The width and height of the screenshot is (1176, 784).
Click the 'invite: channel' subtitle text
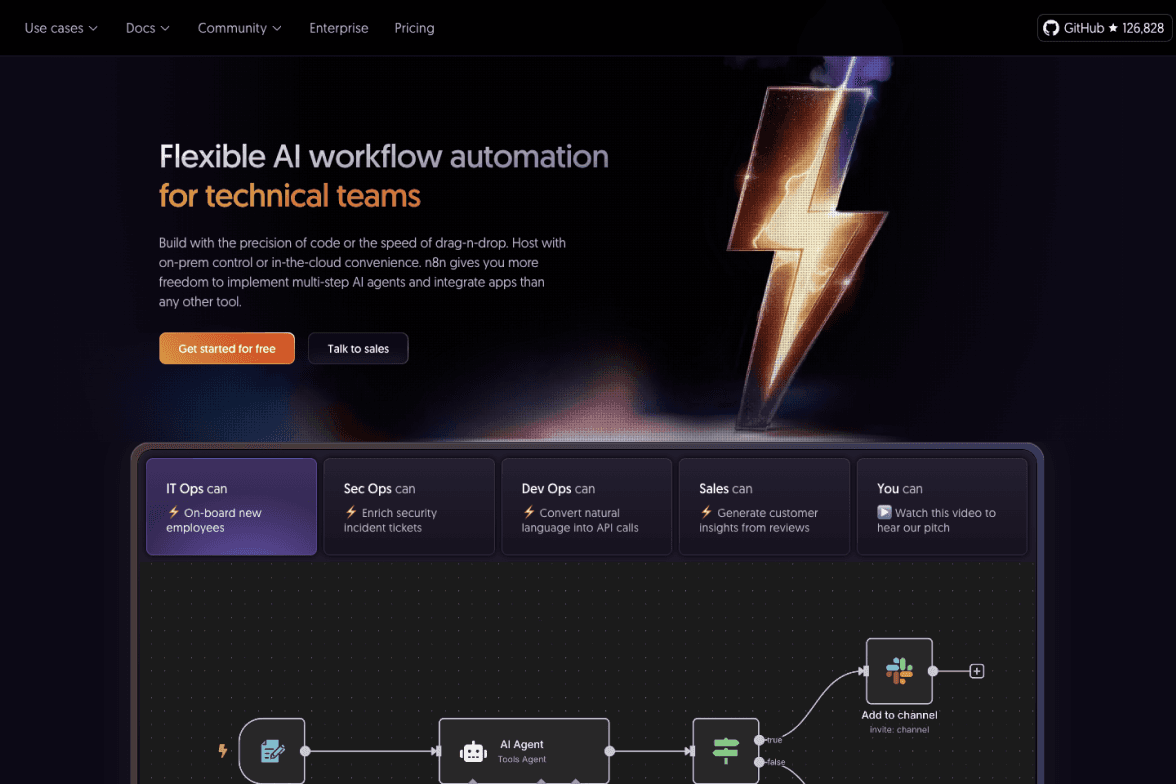tap(899, 729)
